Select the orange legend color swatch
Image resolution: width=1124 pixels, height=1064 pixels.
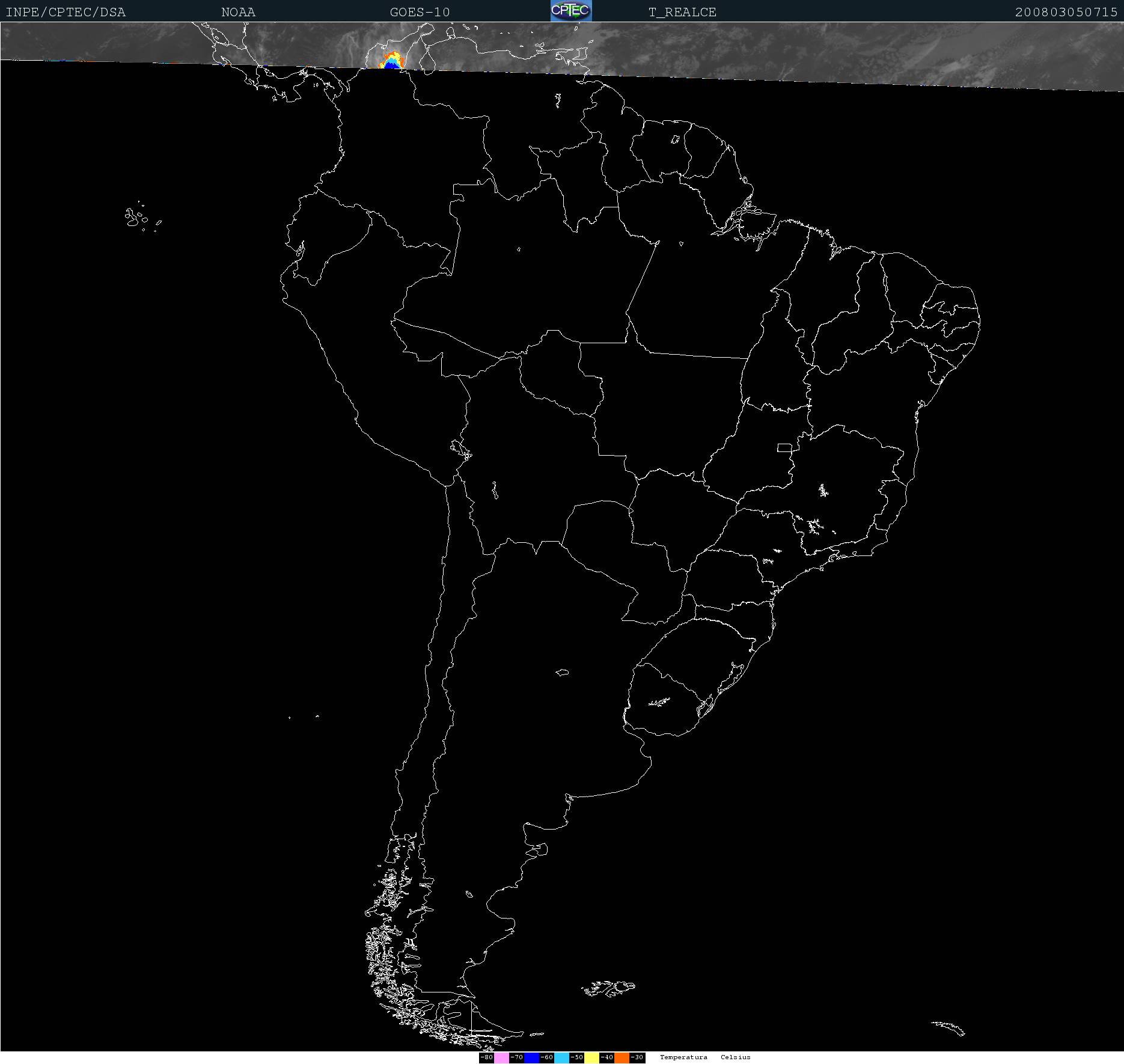pos(622,1057)
